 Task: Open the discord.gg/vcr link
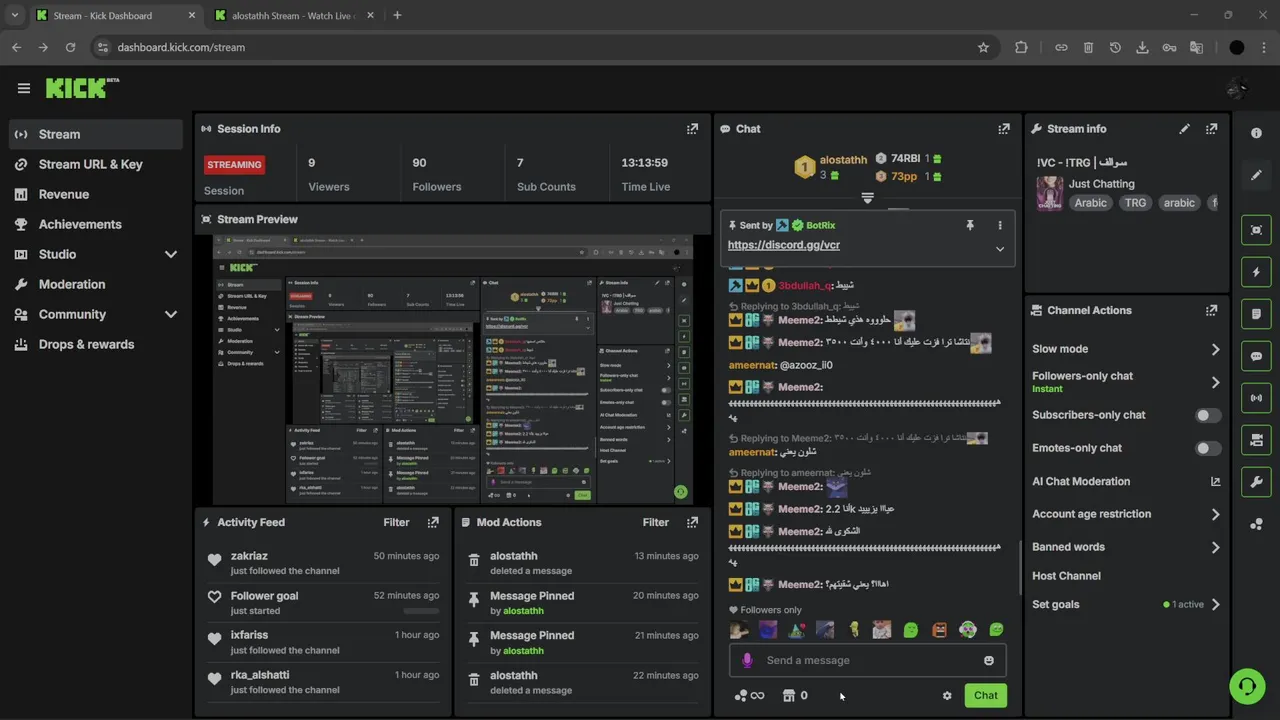[x=784, y=245]
